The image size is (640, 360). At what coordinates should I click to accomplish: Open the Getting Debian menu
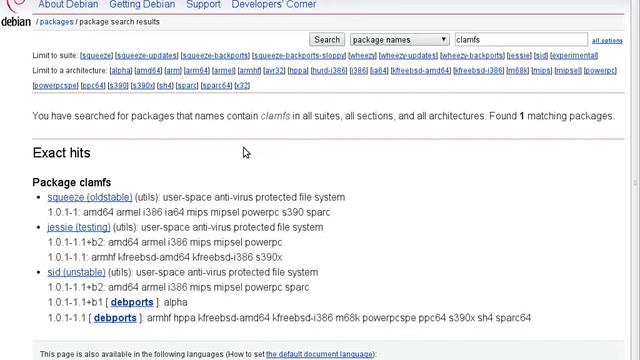pyautogui.click(x=142, y=4)
